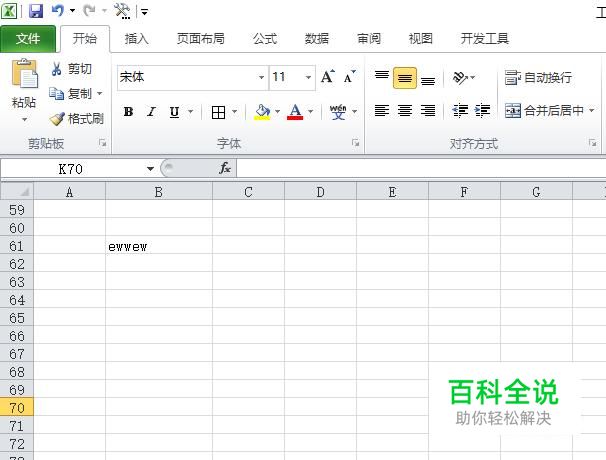Open fill color palette dropdown
The image size is (606, 460).
277,112
